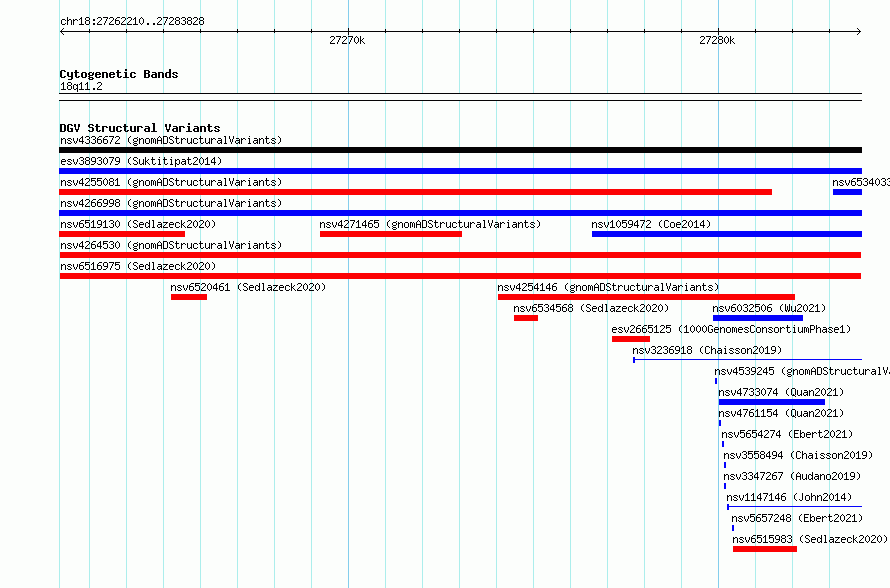Open nsv5654274 (Ebert2021) label
Viewport: 890px width, 588px height.
(x=787, y=434)
